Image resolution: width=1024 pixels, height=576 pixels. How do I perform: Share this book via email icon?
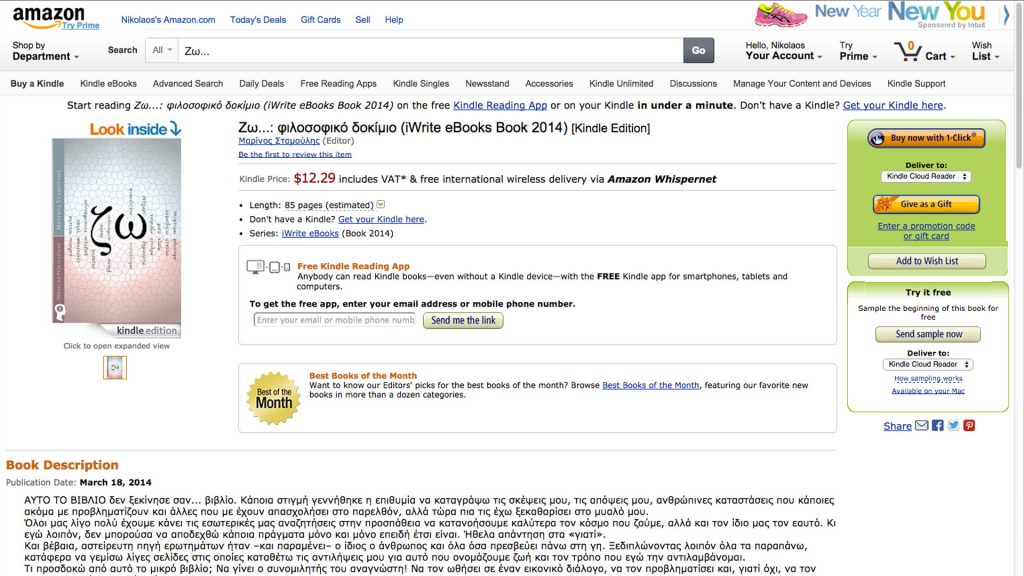click(x=921, y=425)
